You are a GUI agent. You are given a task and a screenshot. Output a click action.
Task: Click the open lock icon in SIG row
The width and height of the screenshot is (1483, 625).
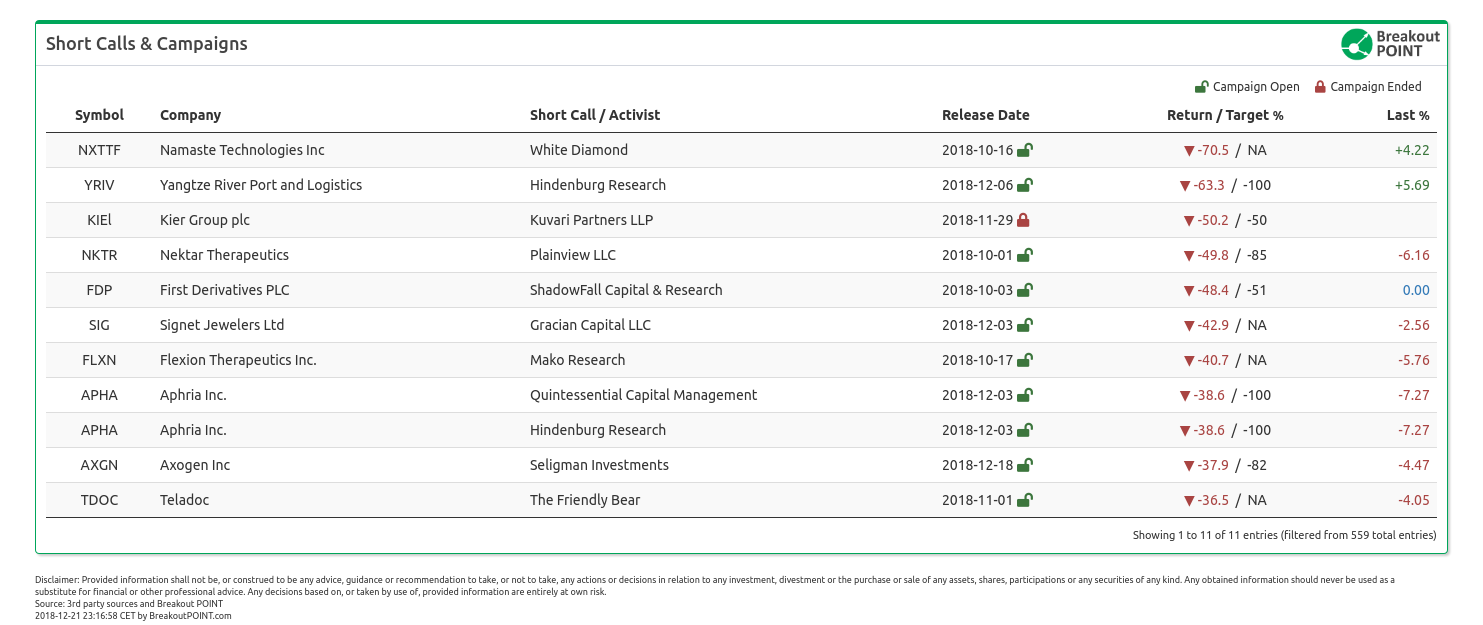coord(1025,325)
